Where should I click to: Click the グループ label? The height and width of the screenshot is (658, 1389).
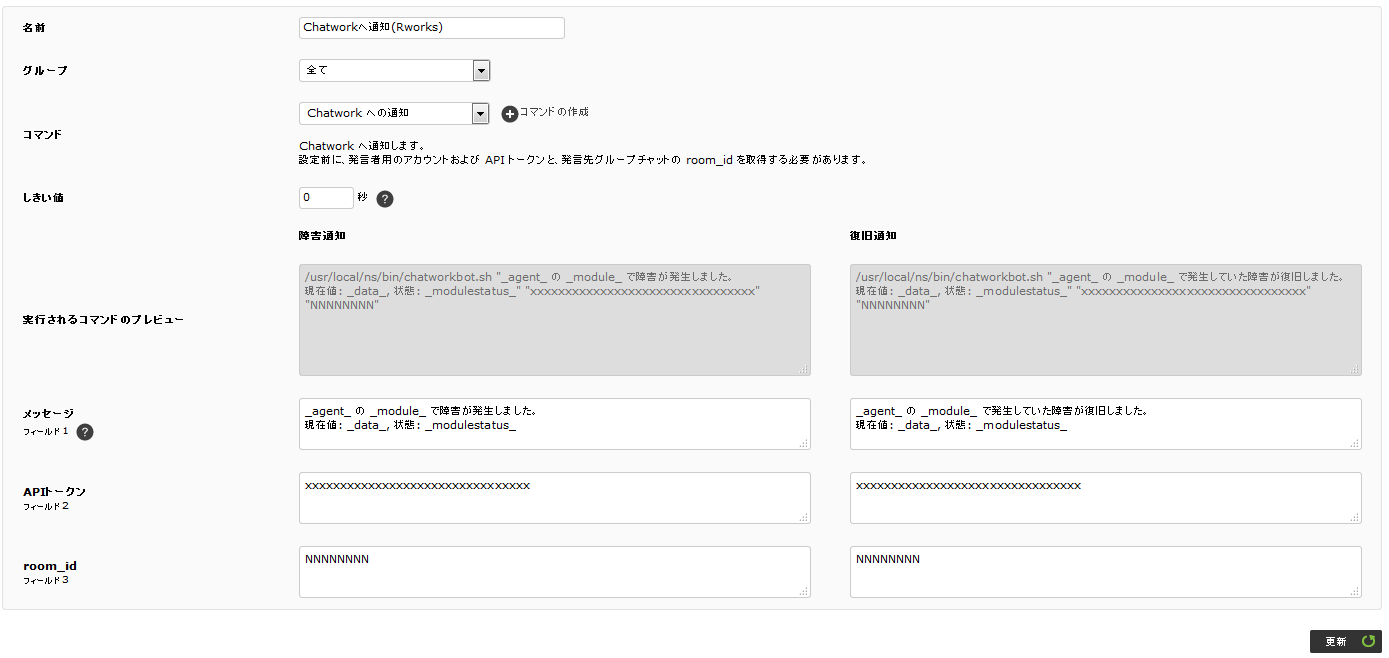(45, 71)
